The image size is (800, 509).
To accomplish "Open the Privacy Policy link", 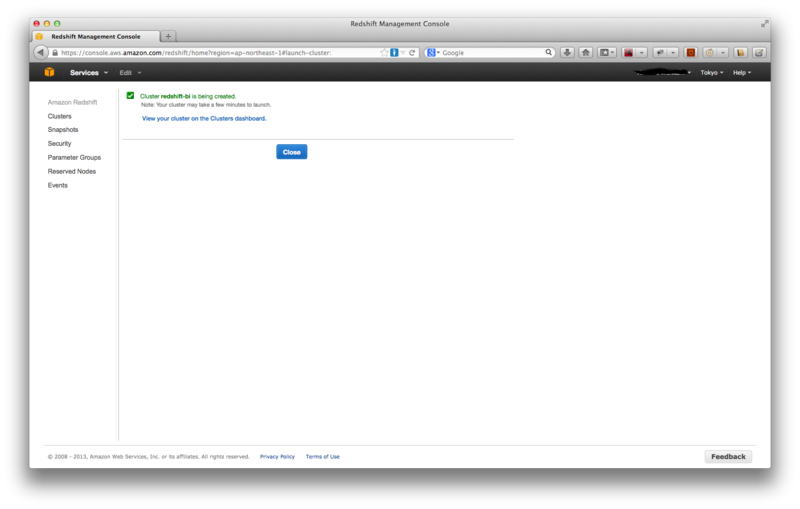I will (277, 456).
